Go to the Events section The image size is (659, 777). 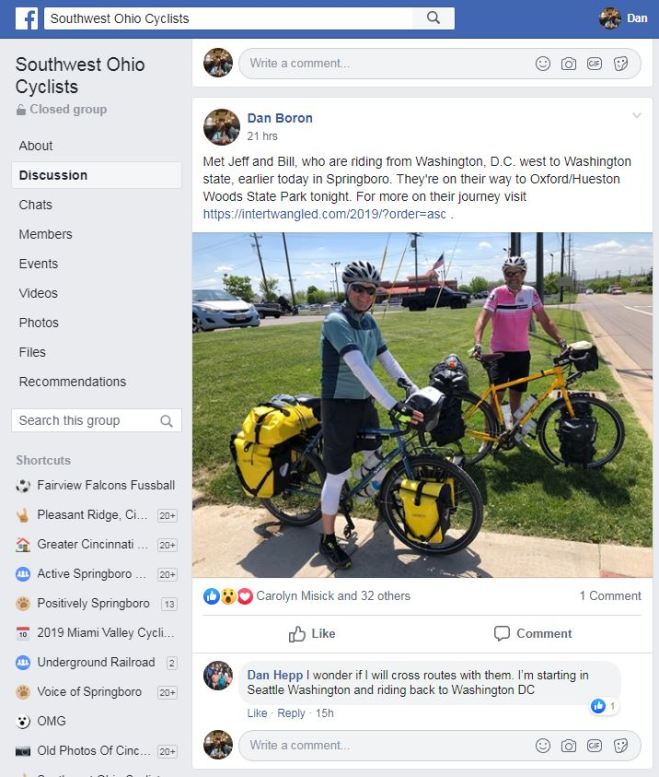[x=38, y=264]
